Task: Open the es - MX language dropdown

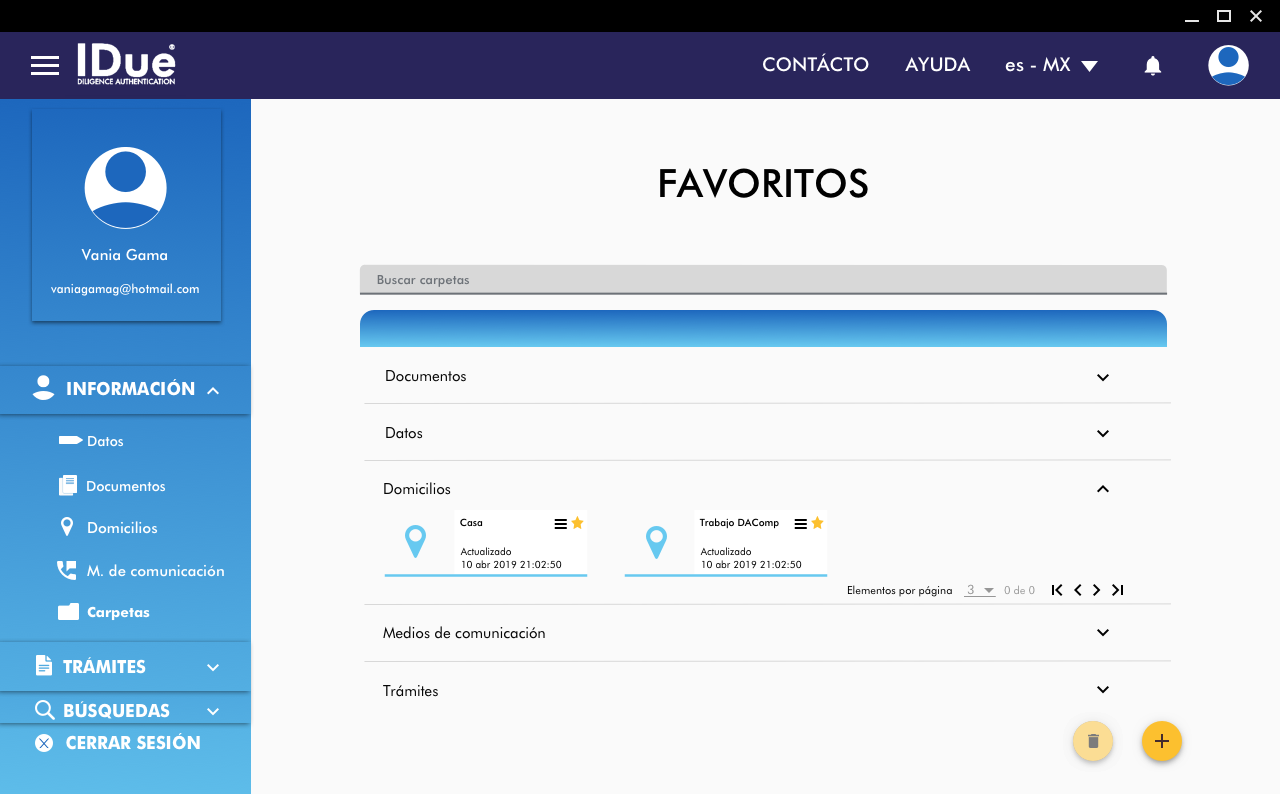Action: tap(1051, 65)
